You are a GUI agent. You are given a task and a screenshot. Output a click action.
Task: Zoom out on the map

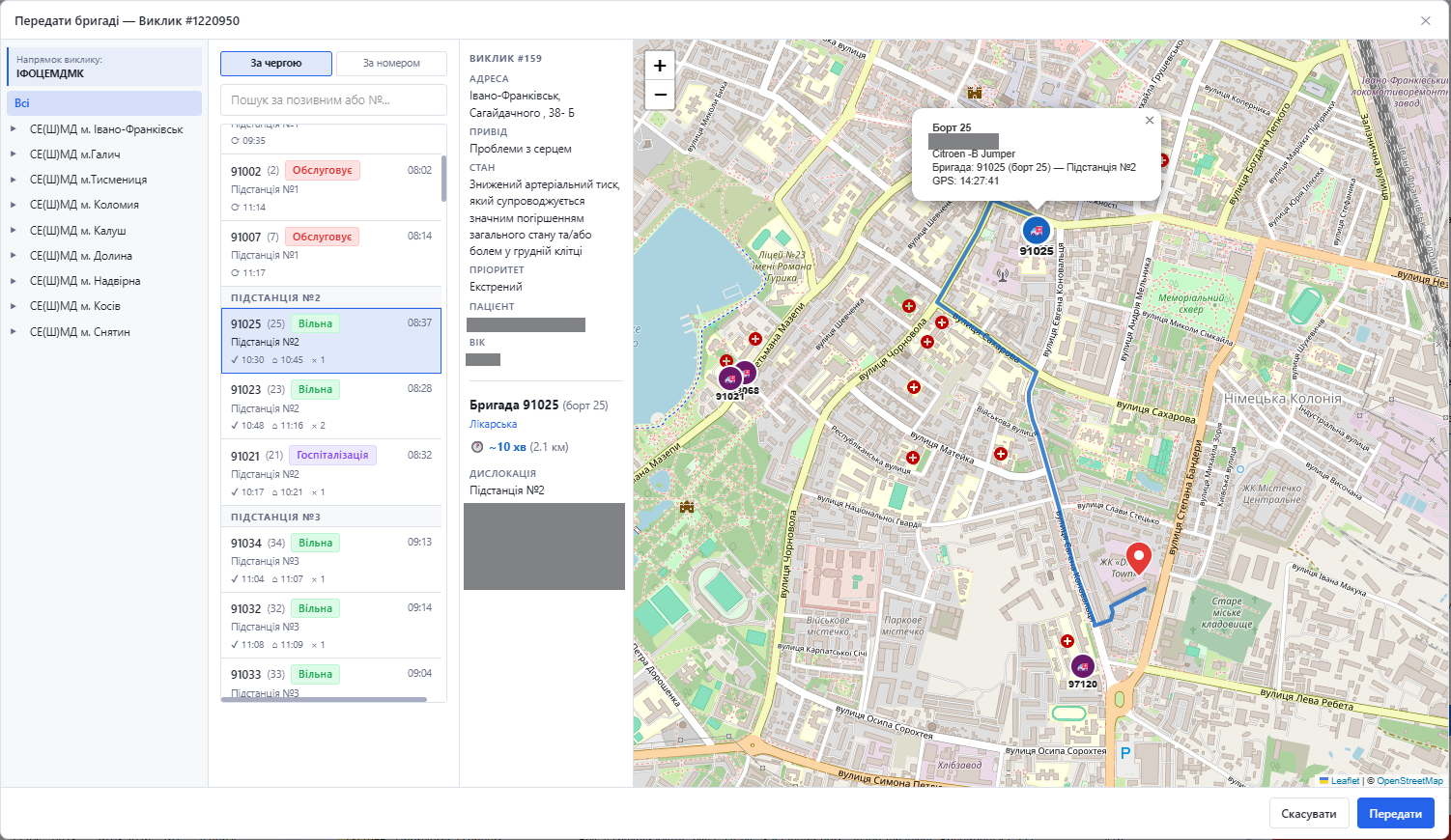pos(660,95)
